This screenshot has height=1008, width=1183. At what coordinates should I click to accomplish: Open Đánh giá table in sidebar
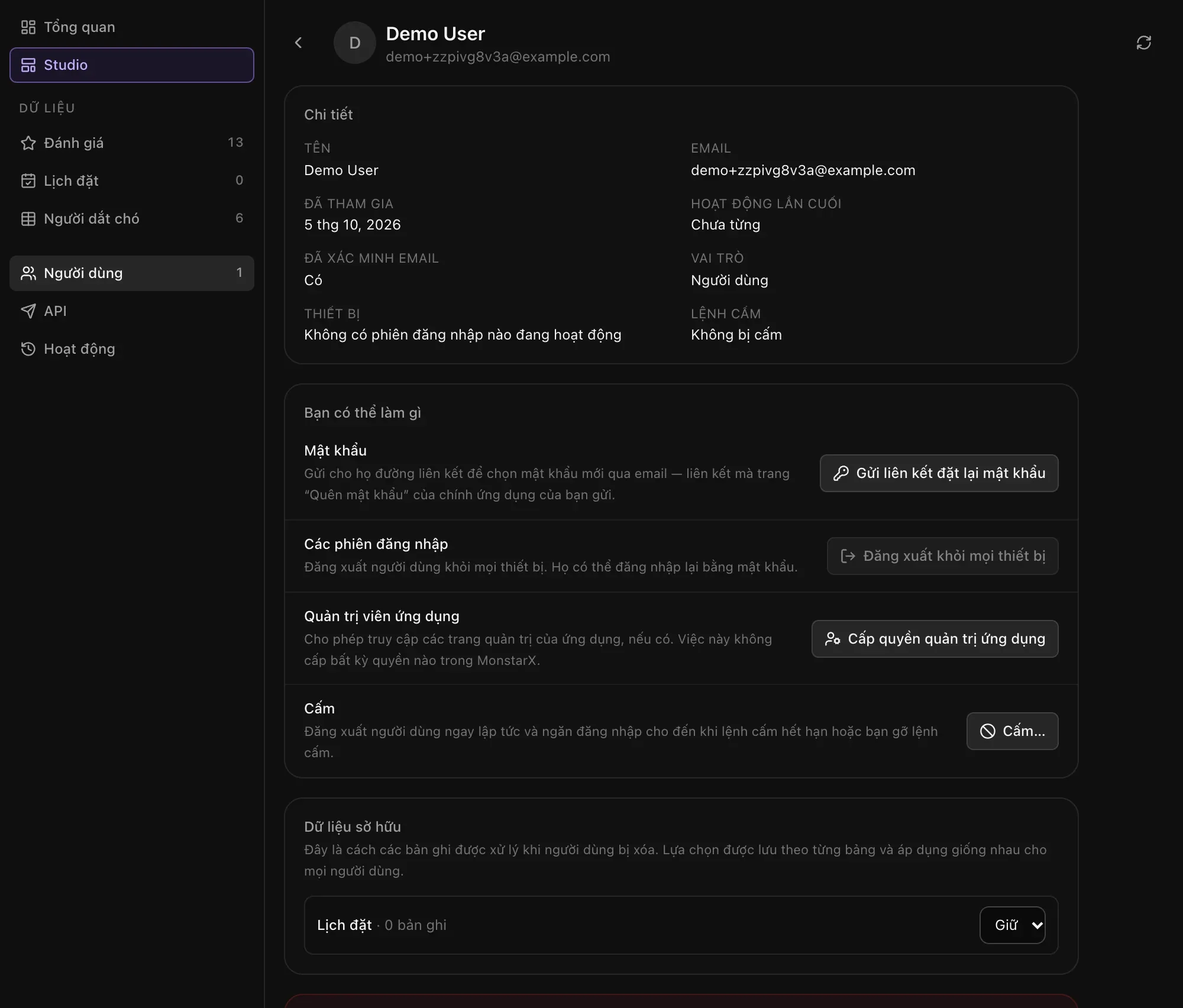(132, 143)
